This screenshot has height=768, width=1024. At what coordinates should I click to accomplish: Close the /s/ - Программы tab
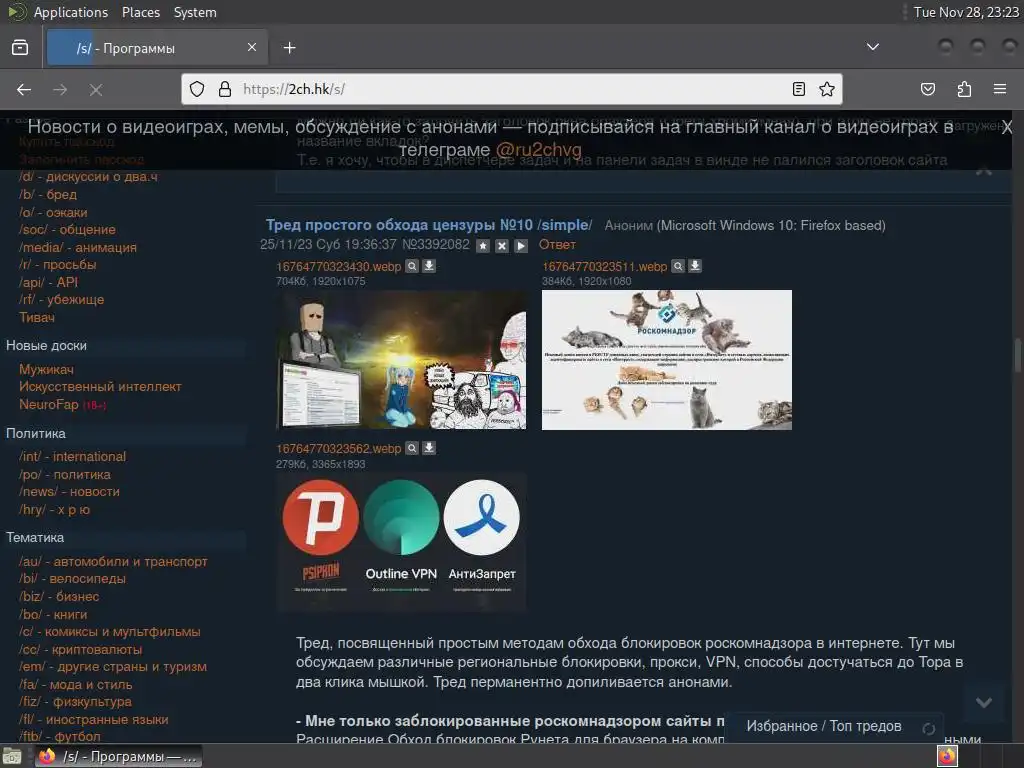click(x=251, y=47)
